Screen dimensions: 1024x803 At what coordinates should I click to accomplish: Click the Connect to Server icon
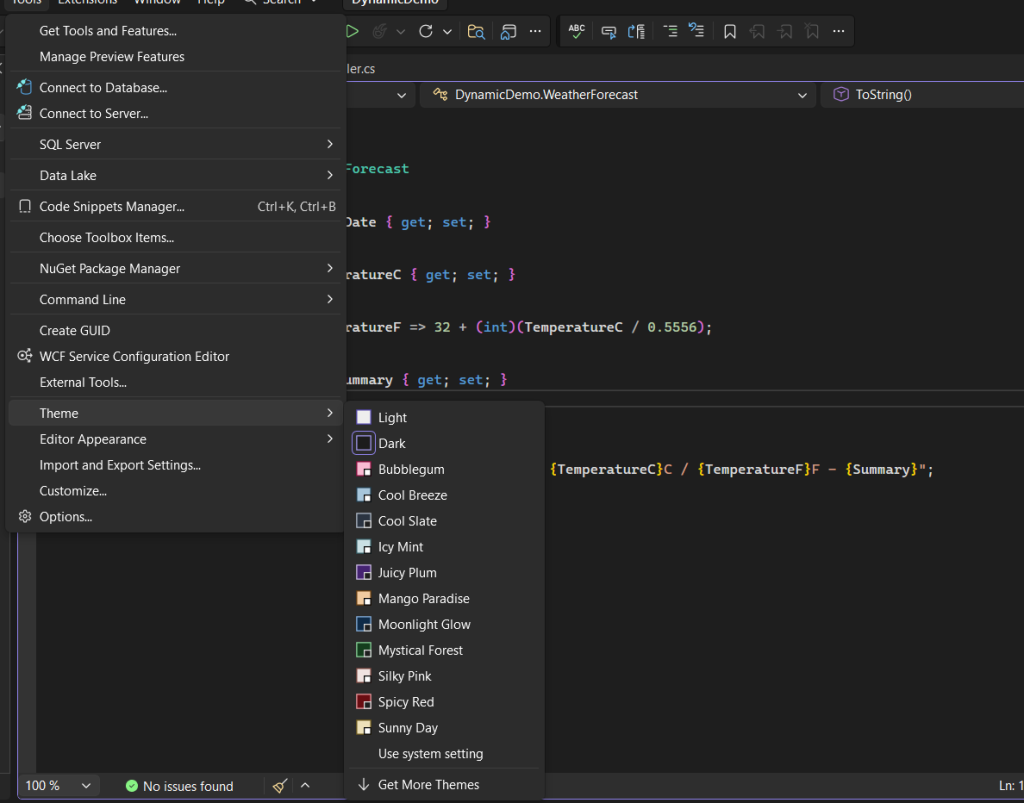pos(24,113)
